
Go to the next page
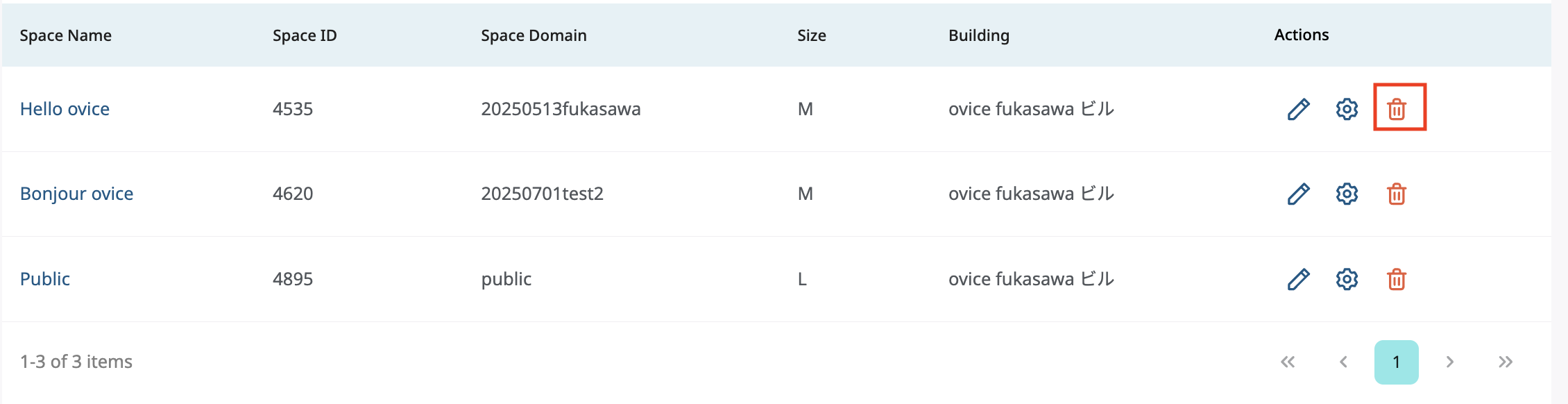1449,362
